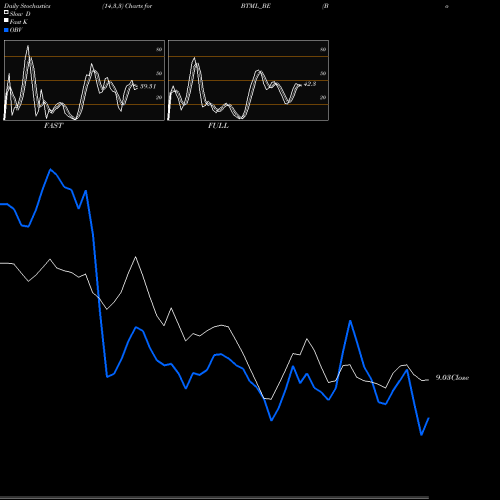Click the 39.51 value in FAST chart
This screenshot has height=500, width=500.
148,86
